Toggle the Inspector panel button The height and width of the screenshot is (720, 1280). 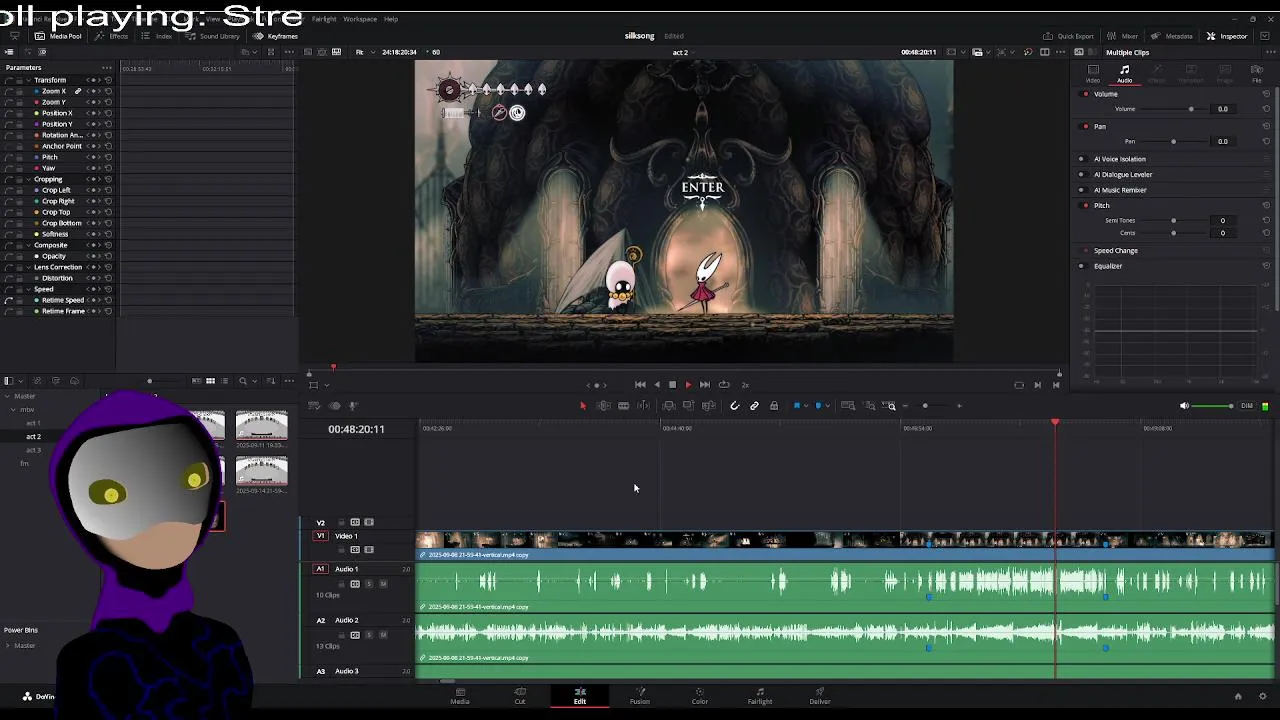1227,36
